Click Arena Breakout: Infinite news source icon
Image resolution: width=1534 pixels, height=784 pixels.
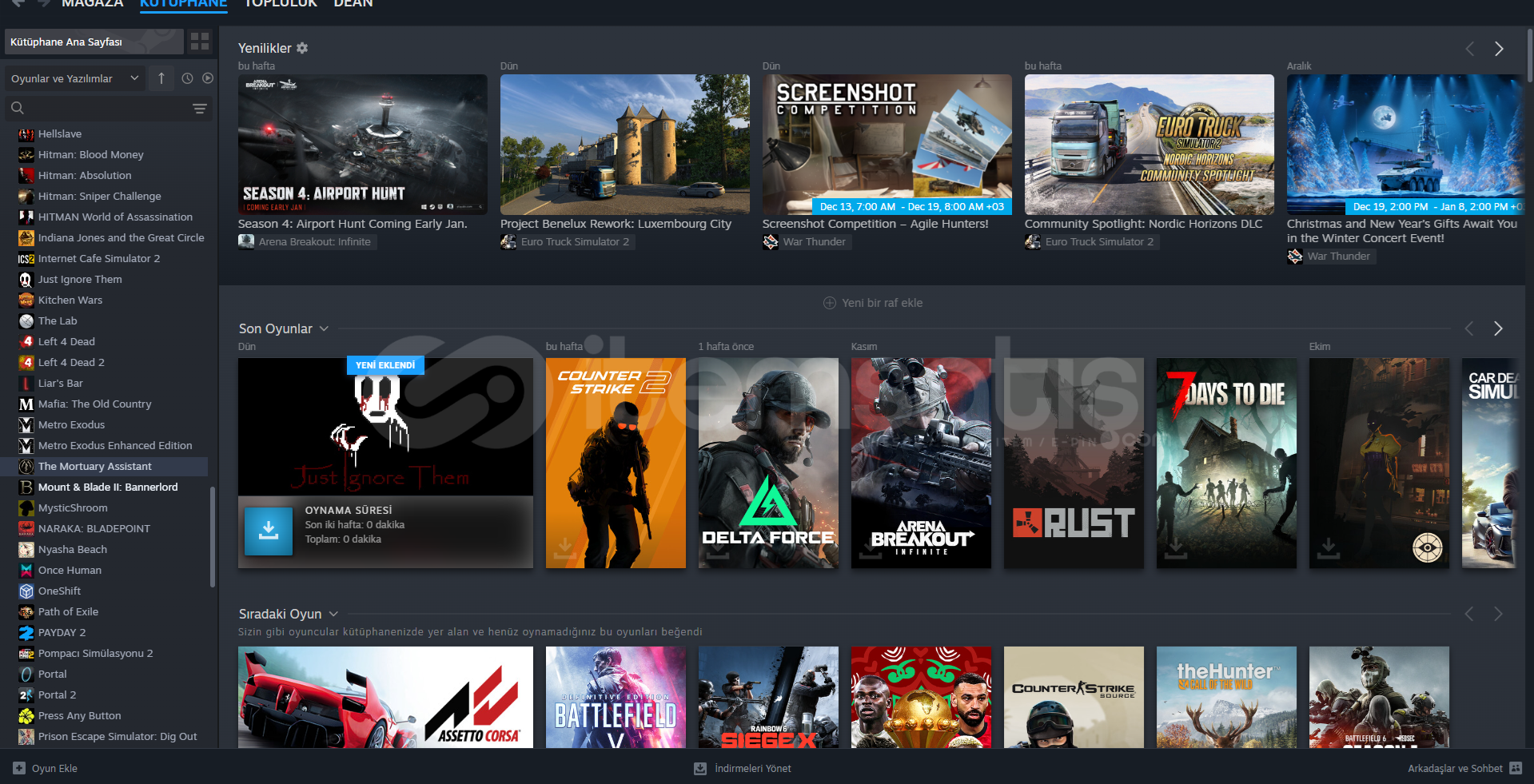(246, 241)
